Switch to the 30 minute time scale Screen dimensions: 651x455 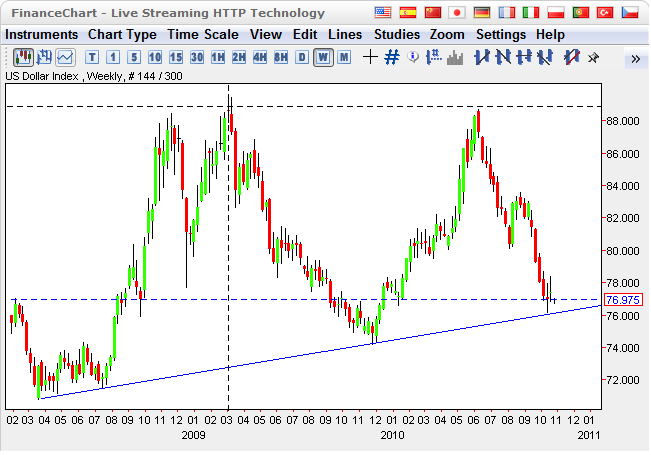click(x=197, y=57)
